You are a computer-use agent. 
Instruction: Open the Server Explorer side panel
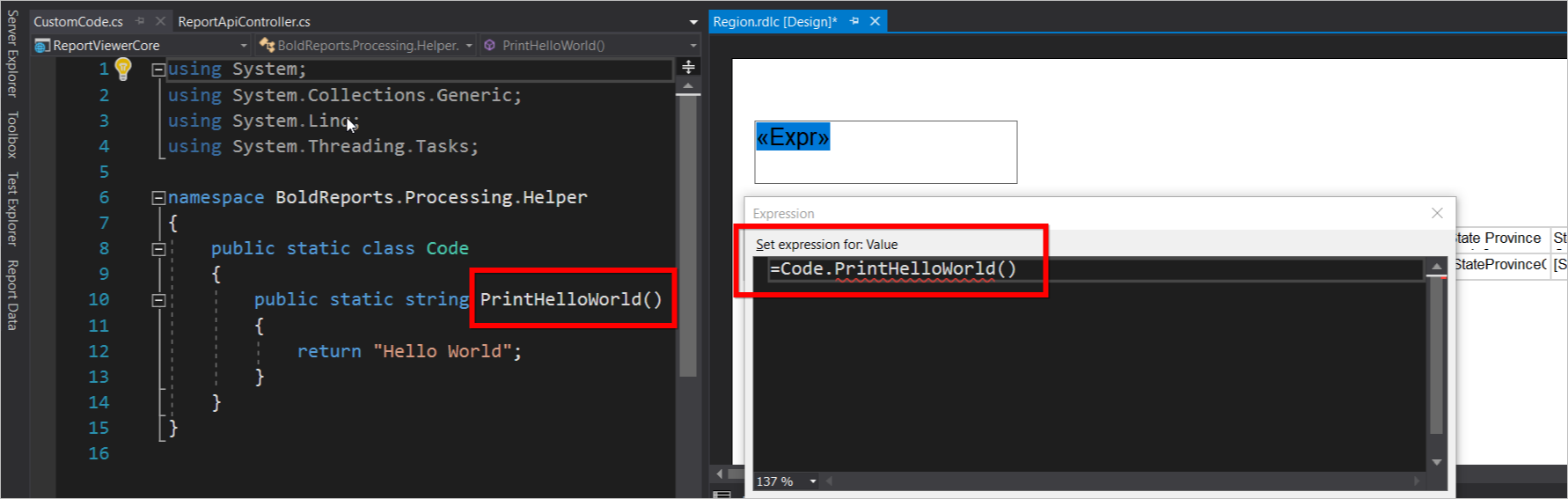click(12, 53)
